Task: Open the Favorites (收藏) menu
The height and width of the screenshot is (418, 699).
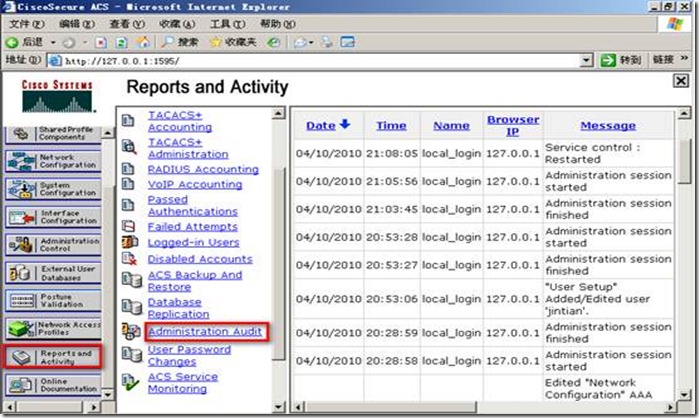Action: [x=177, y=24]
